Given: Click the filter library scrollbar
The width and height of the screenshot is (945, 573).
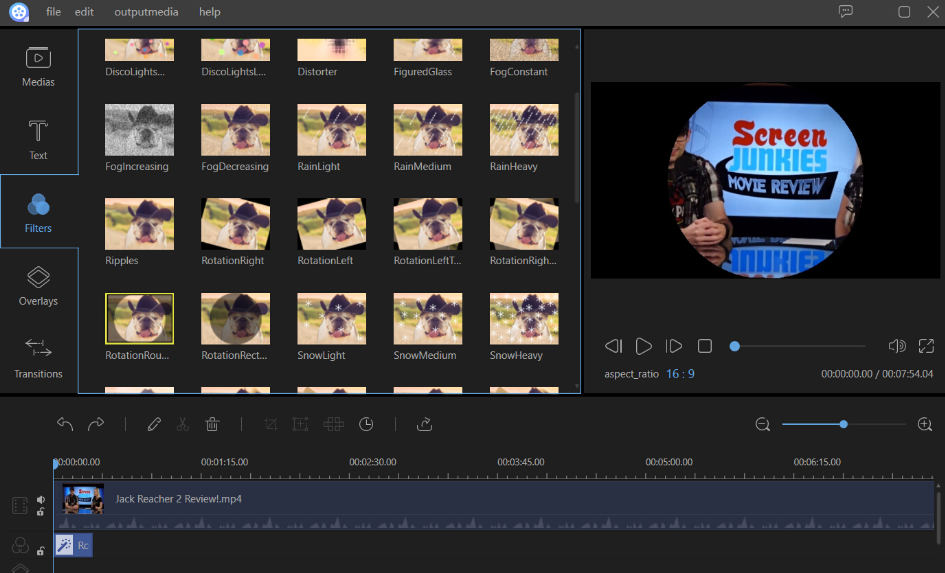Looking at the screenshot, I should click(x=577, y=148).
